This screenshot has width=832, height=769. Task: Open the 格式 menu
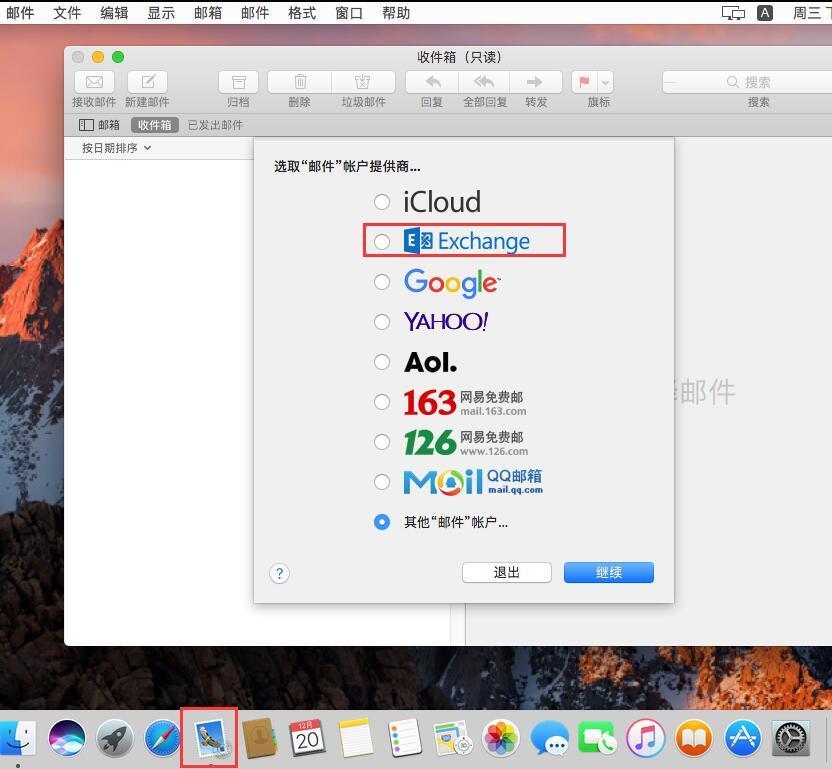(302, 13)
